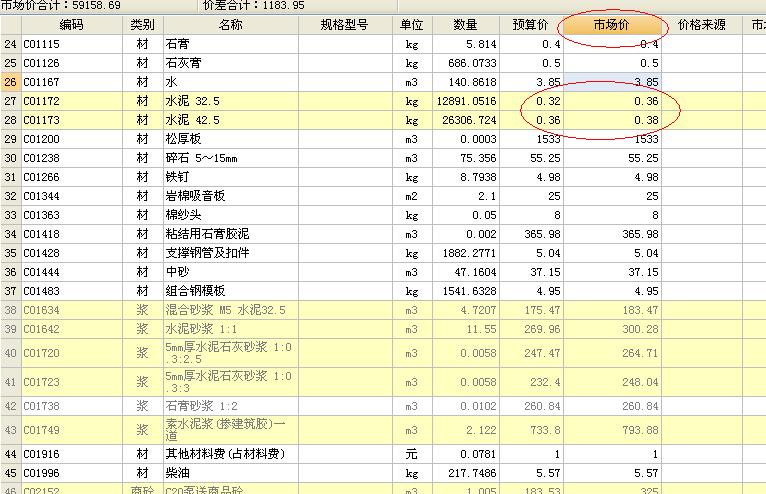766x494 pixels.
Task: Select the 价差合计 total 1183.95
Action: coord(283,5)
